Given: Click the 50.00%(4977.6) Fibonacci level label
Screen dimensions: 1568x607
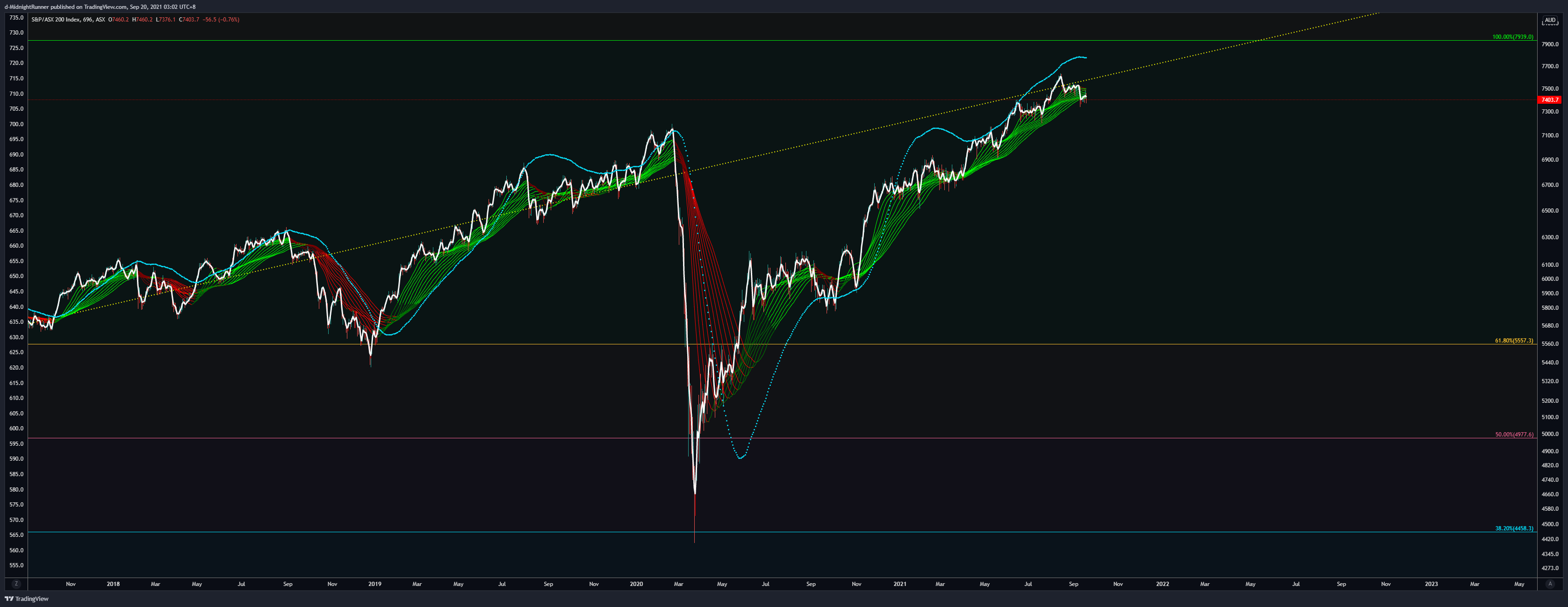Looking at the screenshot, I should pyautogui.click(x=1514, y=434).
